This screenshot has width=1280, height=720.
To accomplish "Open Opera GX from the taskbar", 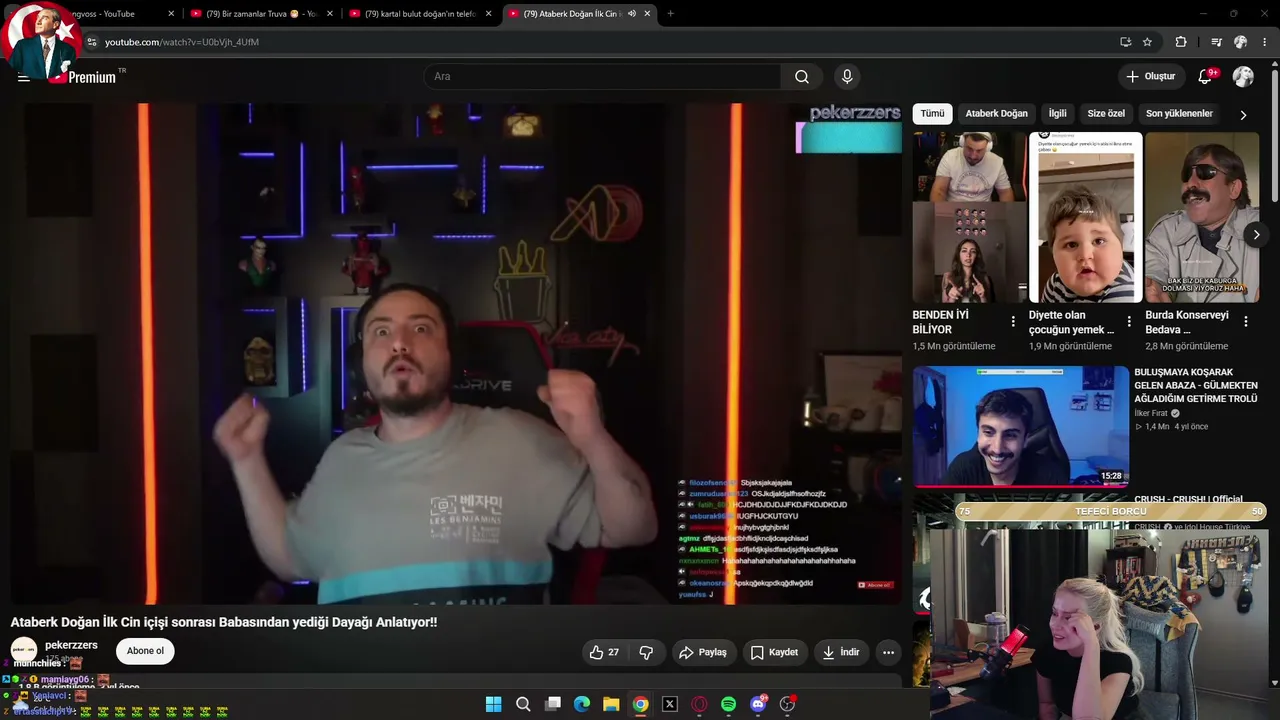I will click(x=699, y=704).
